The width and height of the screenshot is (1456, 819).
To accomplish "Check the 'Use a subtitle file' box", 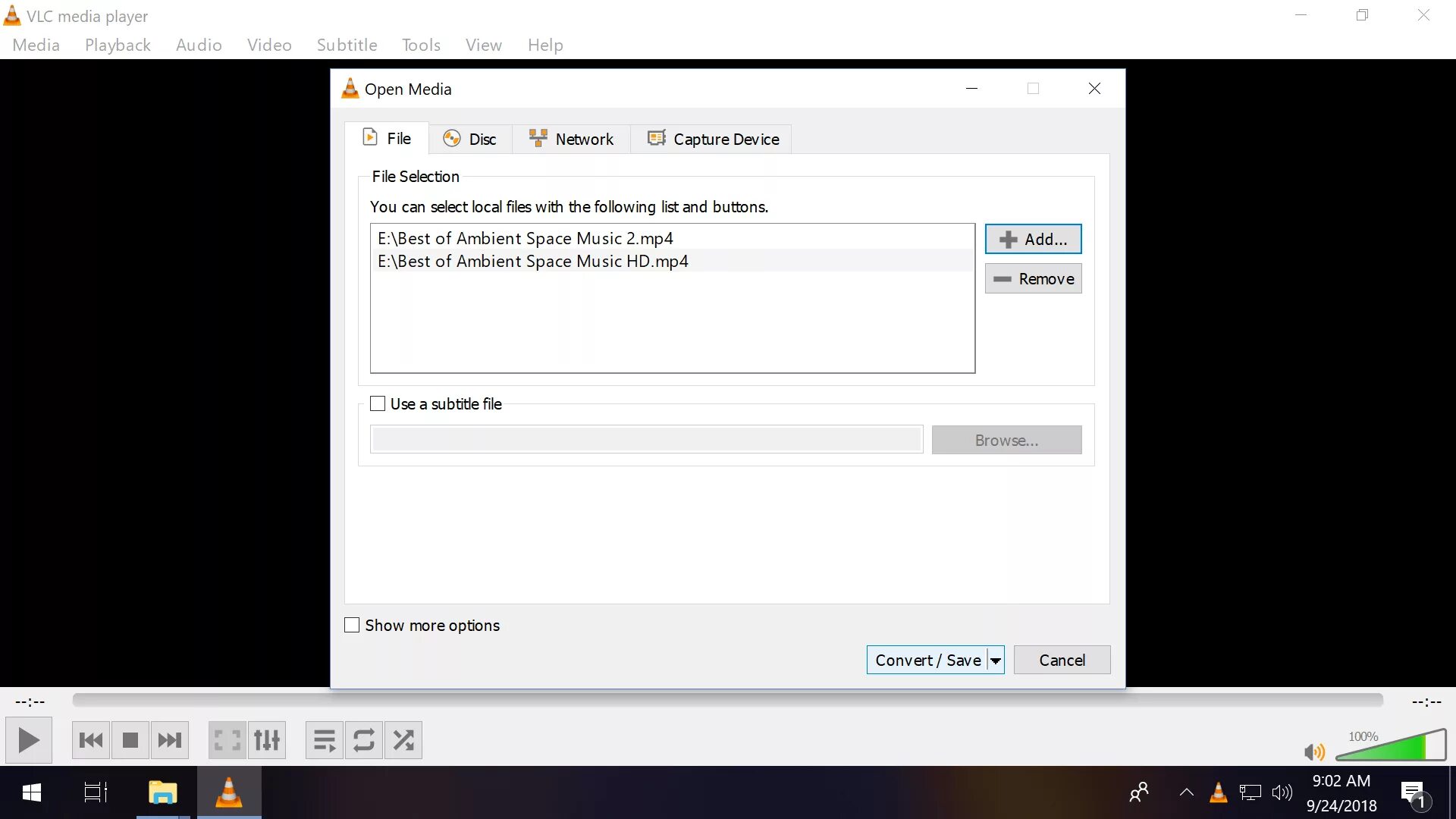I will (x=378, y=404).
